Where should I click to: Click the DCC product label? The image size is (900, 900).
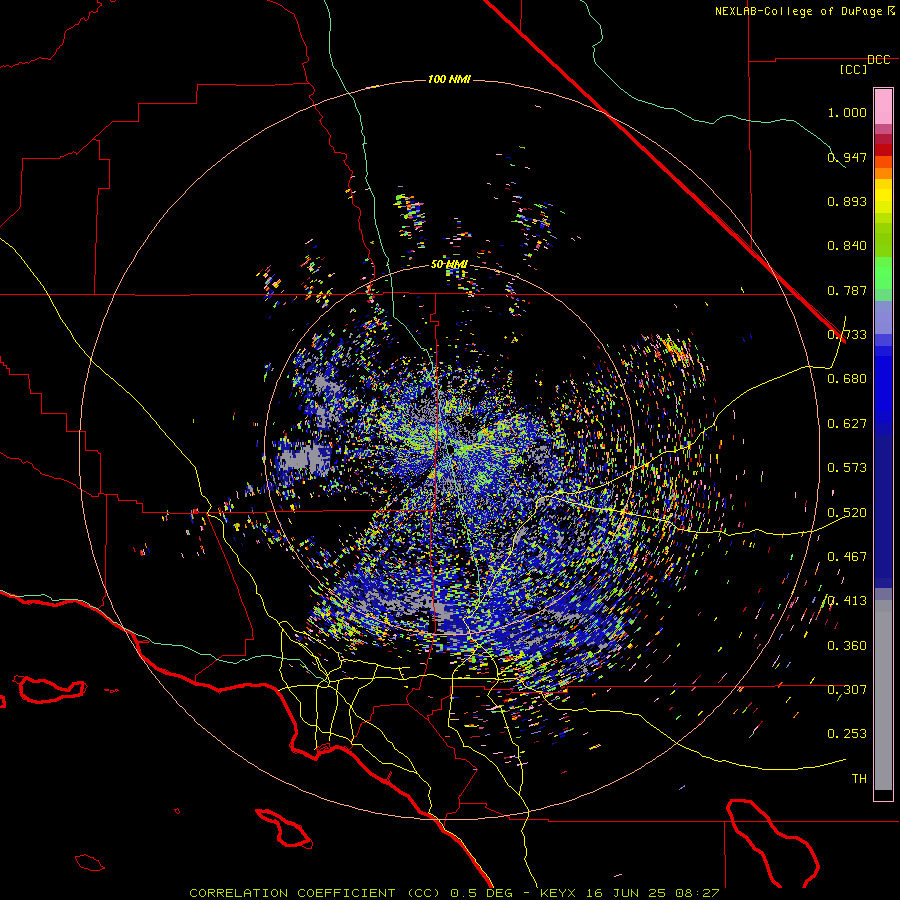point(879,60)
